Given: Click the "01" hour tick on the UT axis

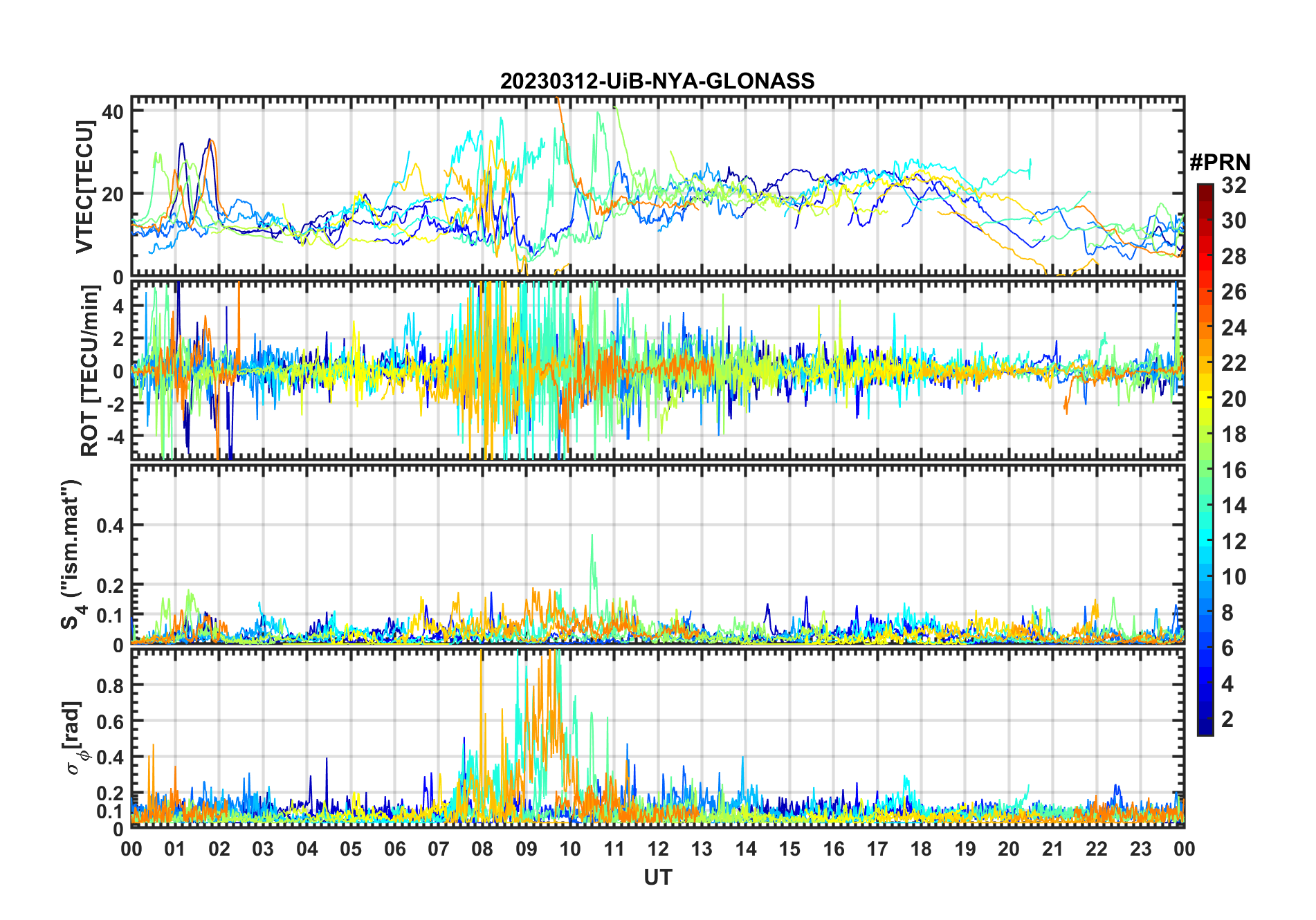Looking at the screenshot, I should [175, 849].
